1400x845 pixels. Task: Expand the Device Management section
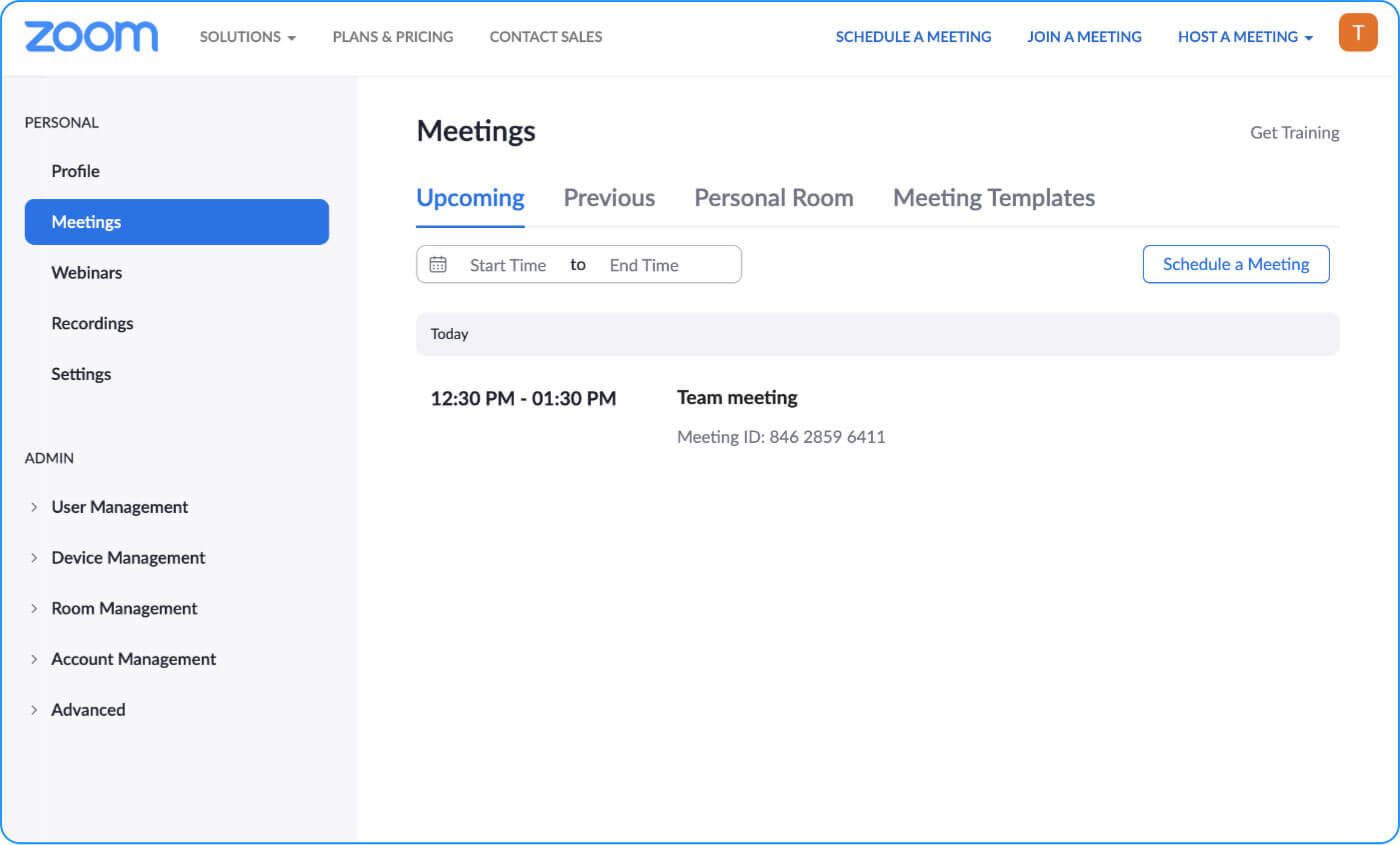128,558
